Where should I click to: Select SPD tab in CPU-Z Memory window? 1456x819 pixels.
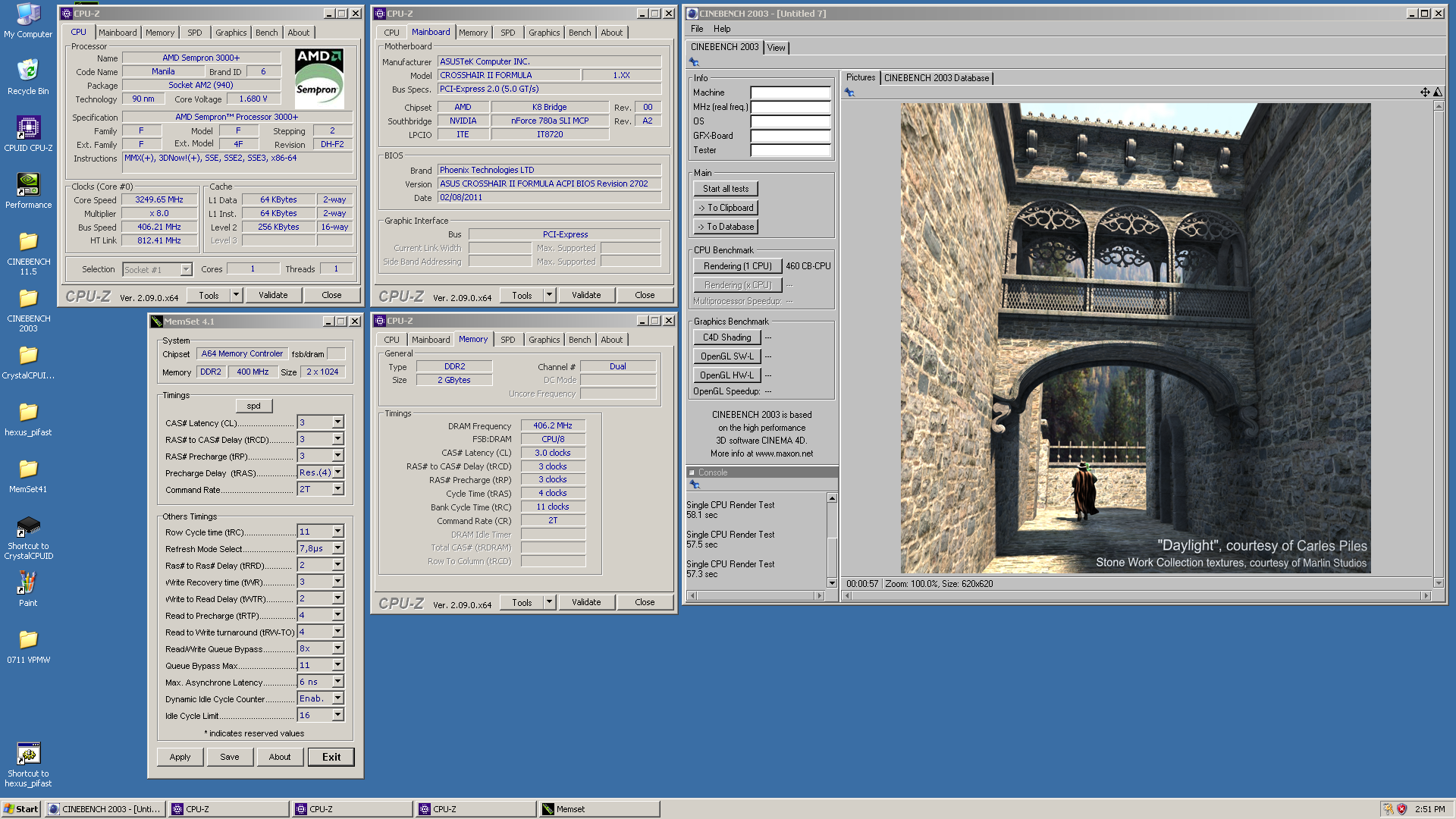tap(507, 340)
